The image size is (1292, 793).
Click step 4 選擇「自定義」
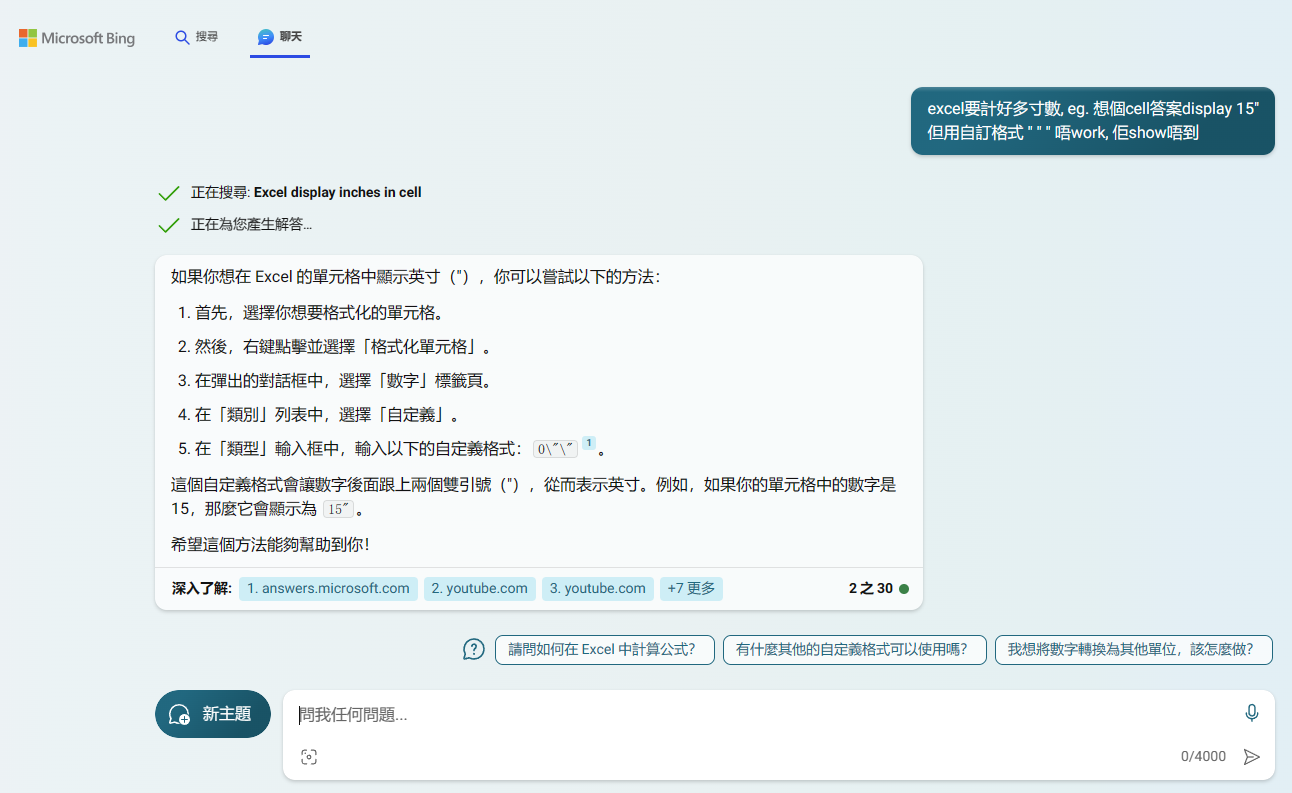click(327, 415)
